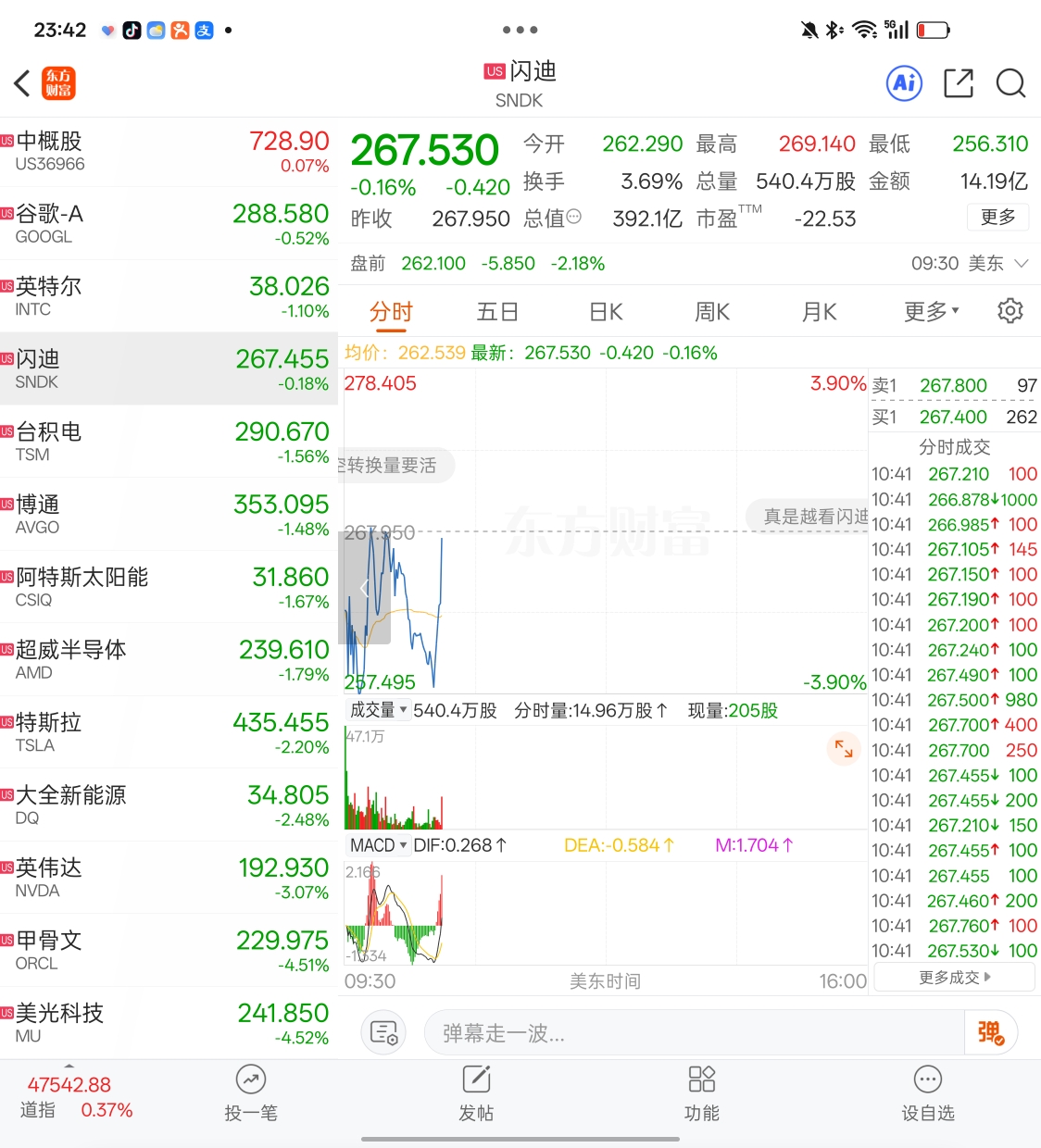Switch to the 周K tab

(x=712, y=312)
